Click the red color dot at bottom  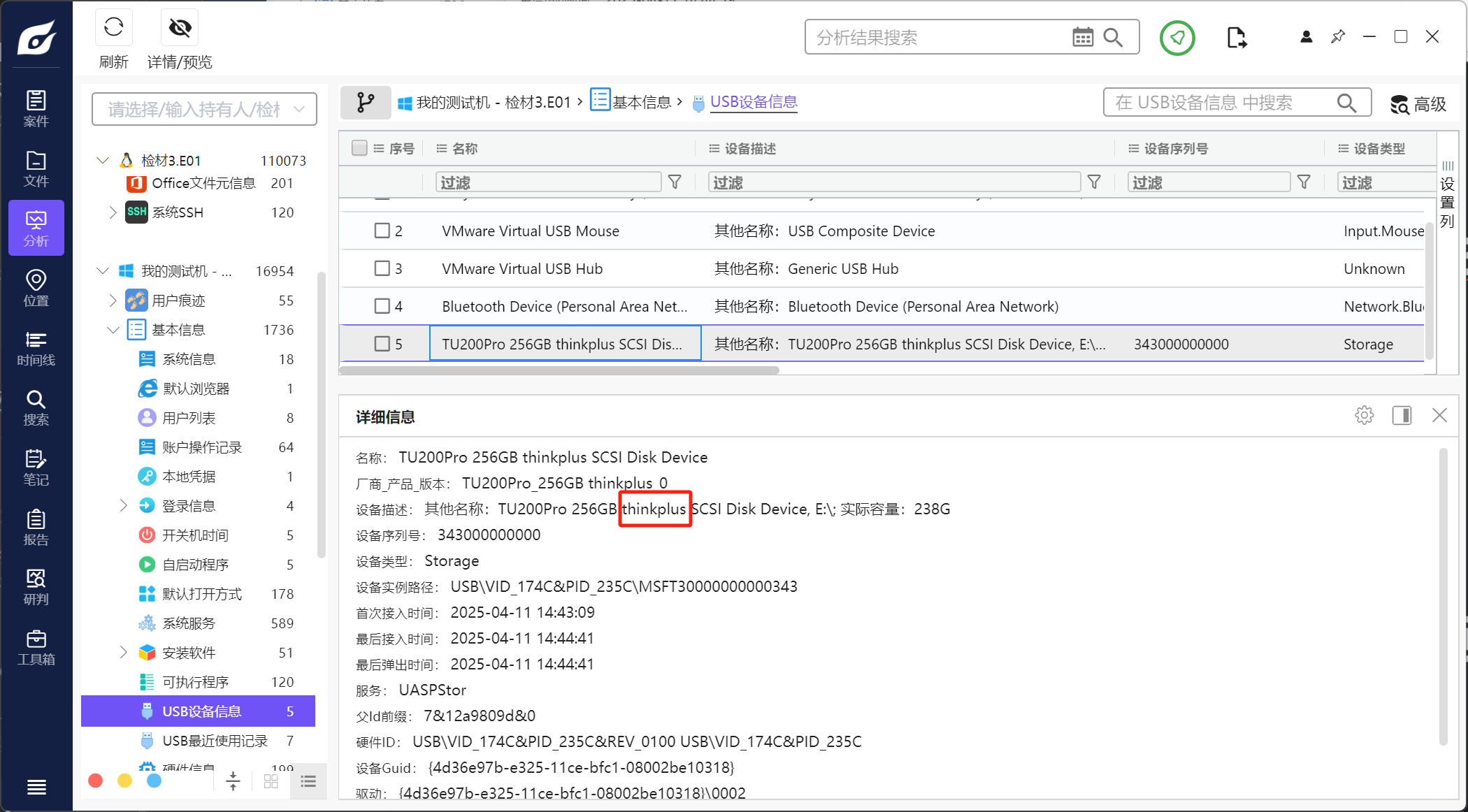[96, 781]
